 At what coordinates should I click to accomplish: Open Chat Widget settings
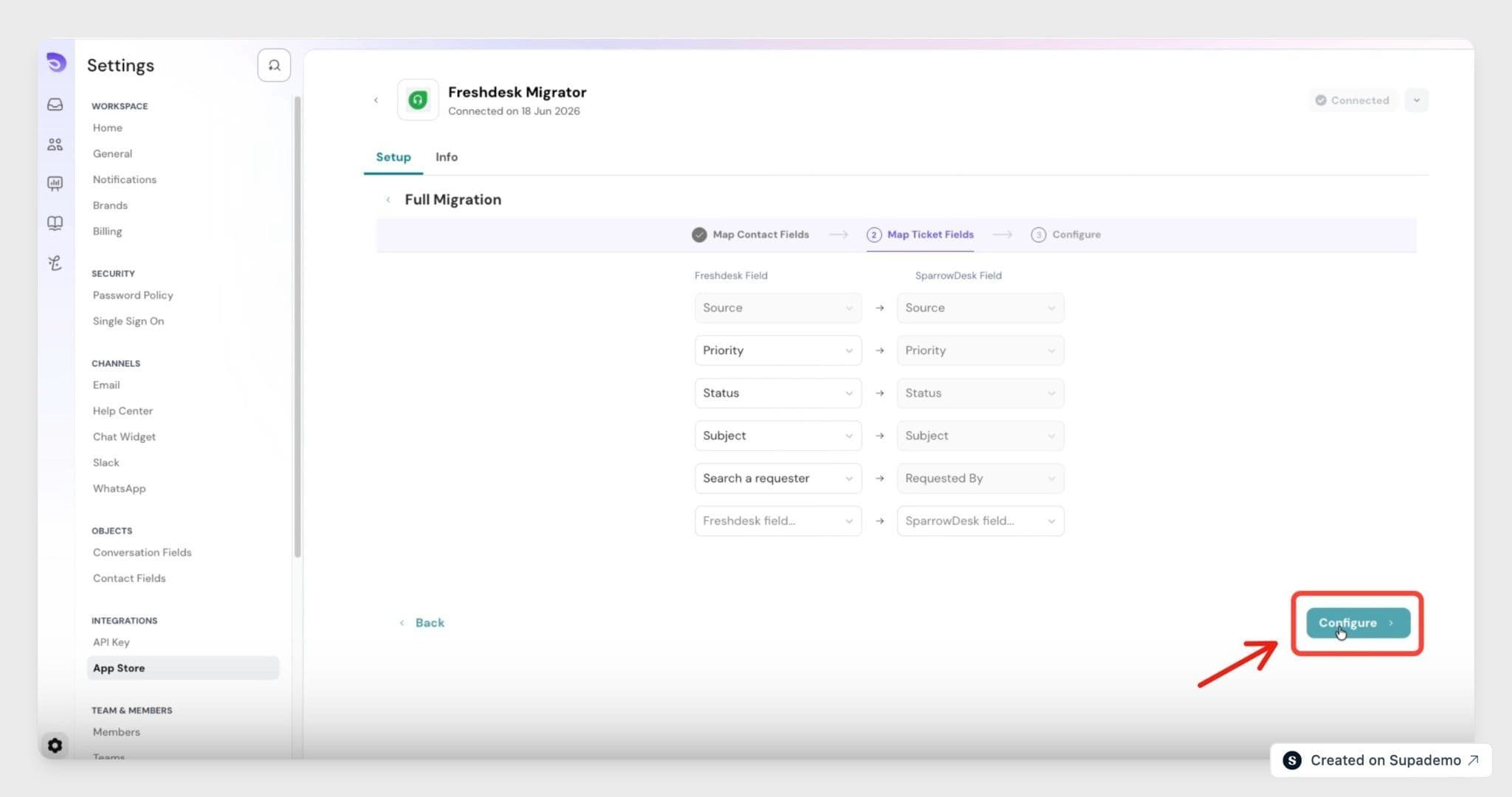coord(124,437)
